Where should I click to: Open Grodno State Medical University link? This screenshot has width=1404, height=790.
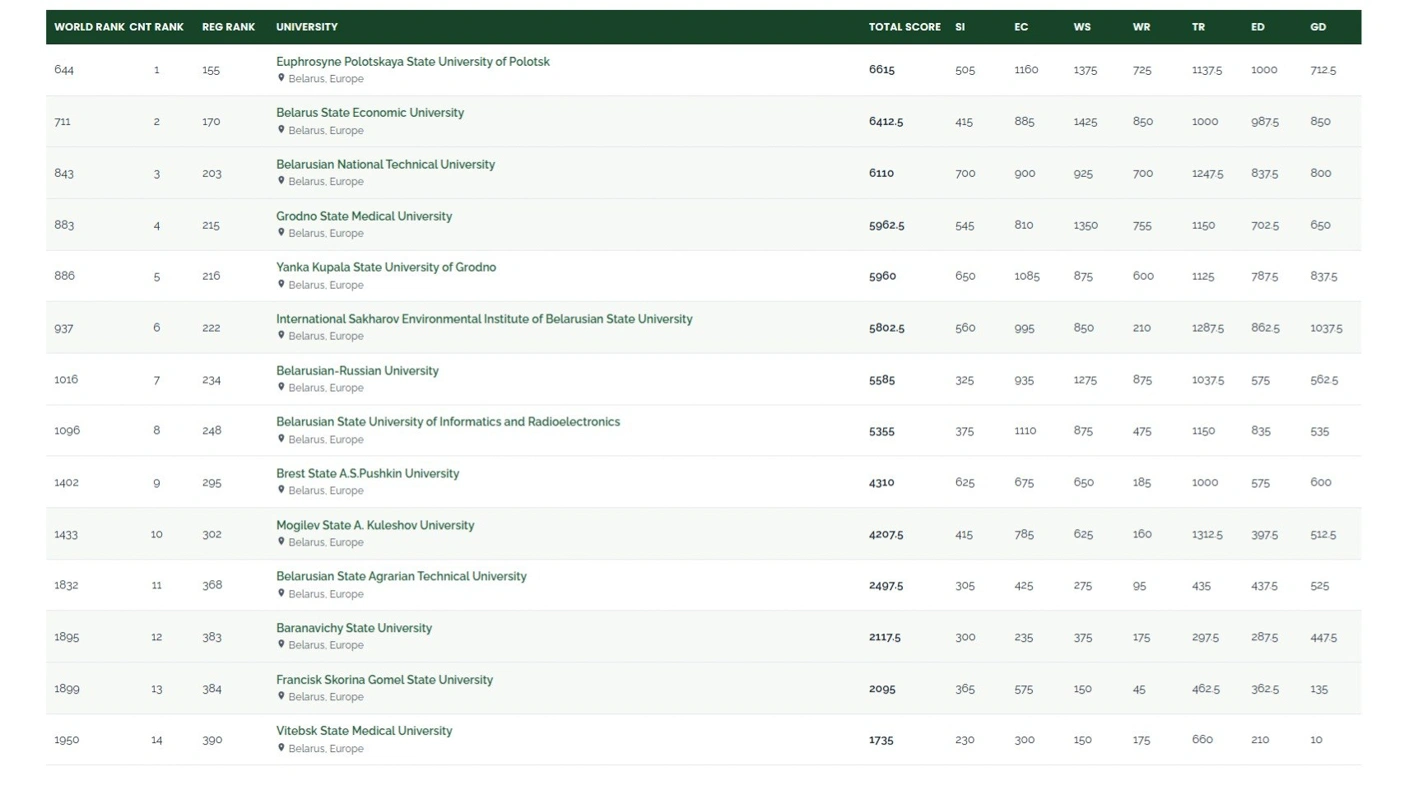(364, 216)
